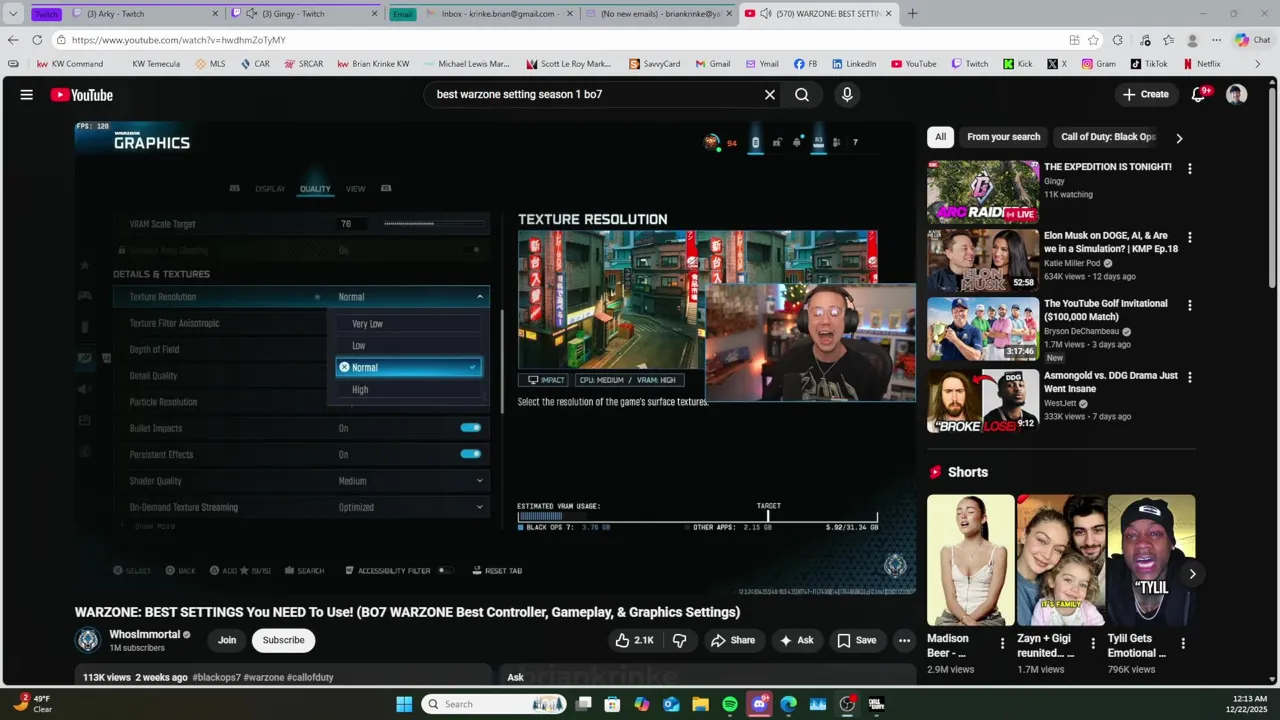
Task: Open the Tyiil Gets Emotional short thumbnail
Action: (x=1151, y=560)
